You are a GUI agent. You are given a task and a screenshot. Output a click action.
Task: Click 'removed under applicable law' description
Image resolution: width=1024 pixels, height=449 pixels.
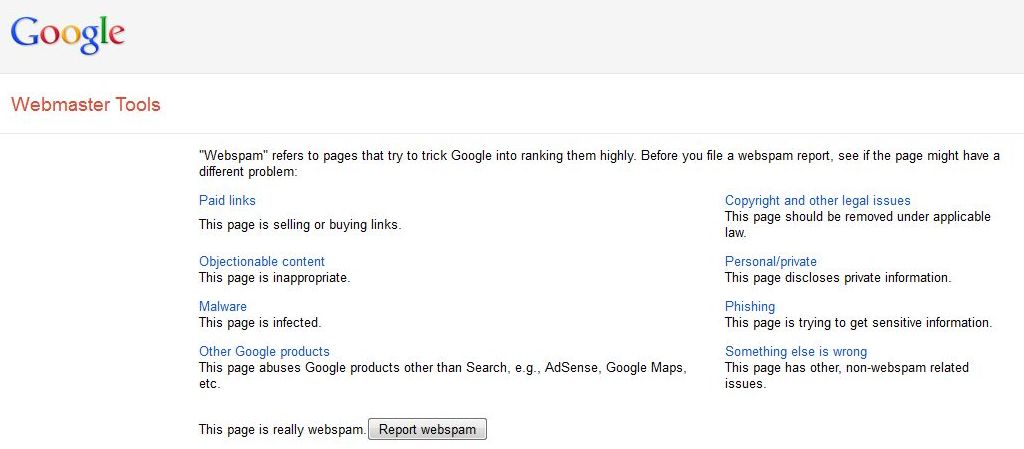(857, 224)
